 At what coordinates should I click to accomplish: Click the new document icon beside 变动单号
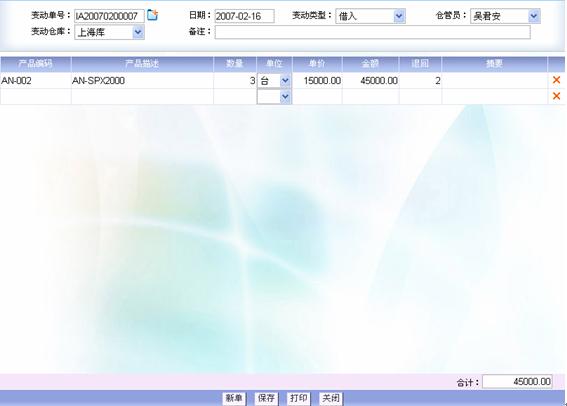[153, 15]
